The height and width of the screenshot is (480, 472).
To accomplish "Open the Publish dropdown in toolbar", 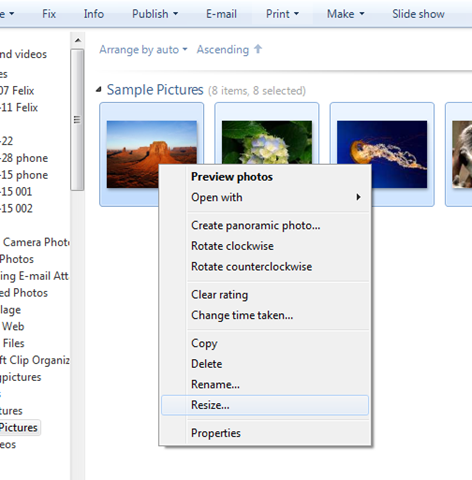I will coord(155,14).
